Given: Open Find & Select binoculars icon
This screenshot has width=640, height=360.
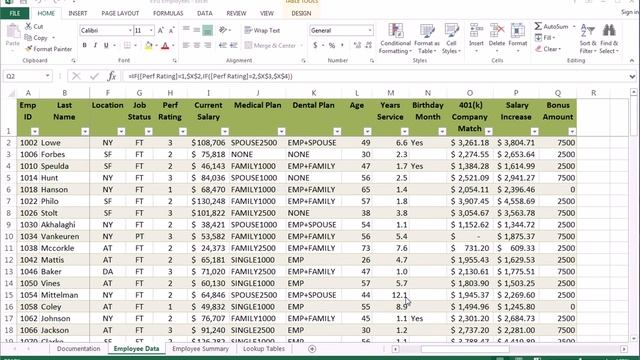Looking at the screenshot, I should pos(609,31).
